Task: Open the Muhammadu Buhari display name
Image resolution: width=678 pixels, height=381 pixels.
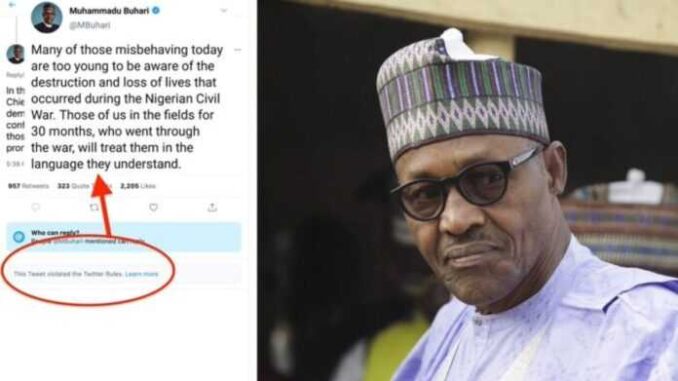Action: tap(109, 11)
